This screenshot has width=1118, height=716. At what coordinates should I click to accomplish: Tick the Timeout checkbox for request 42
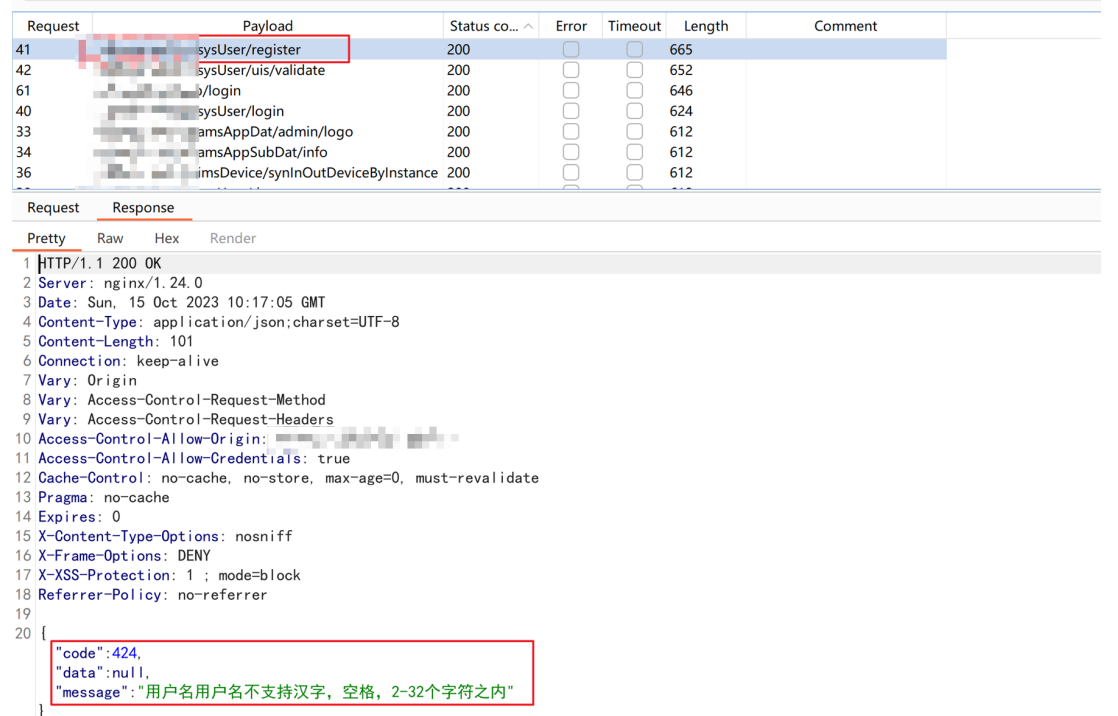coord(634,70)
